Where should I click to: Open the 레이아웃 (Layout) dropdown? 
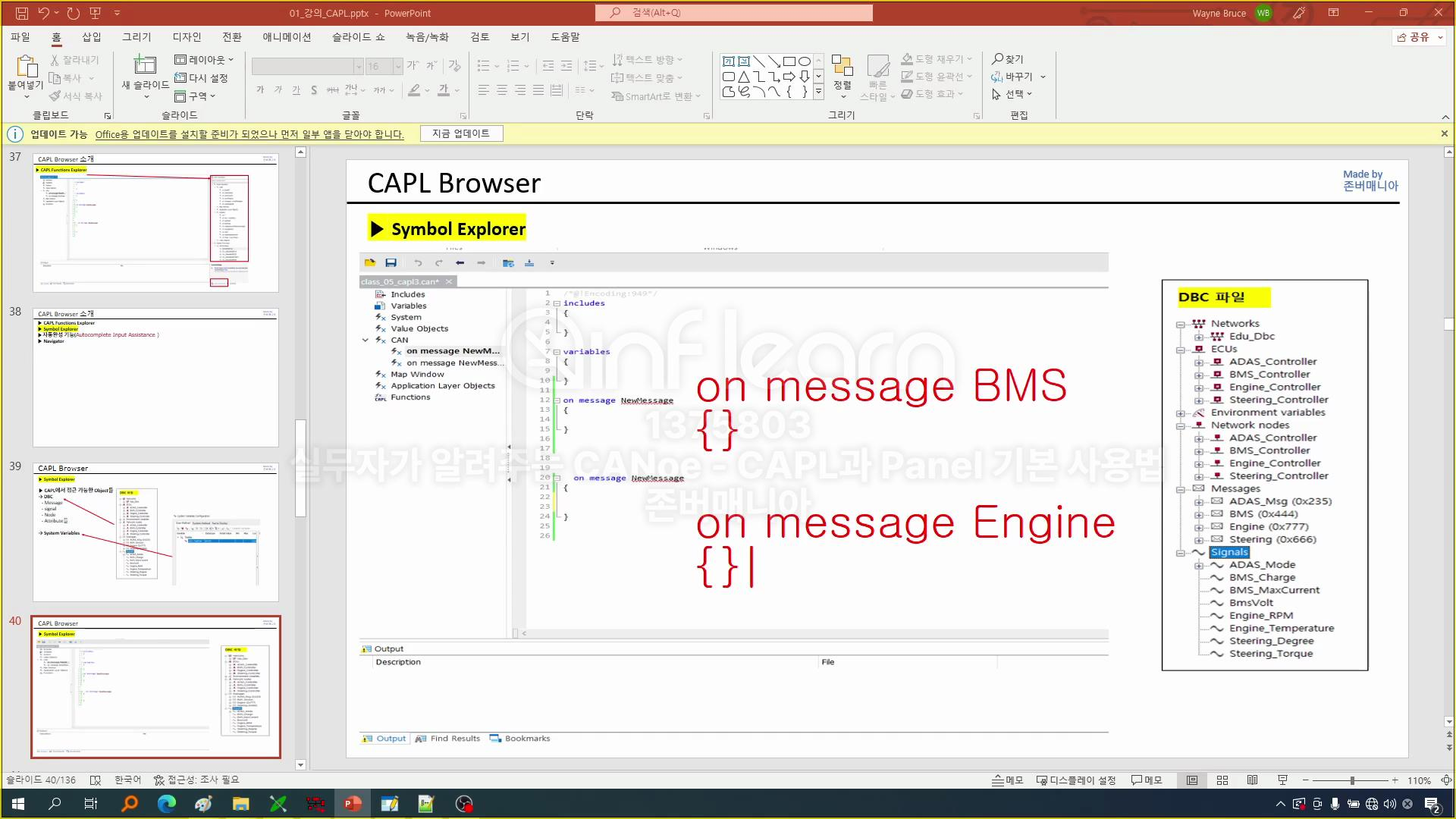tap(205, 59)
